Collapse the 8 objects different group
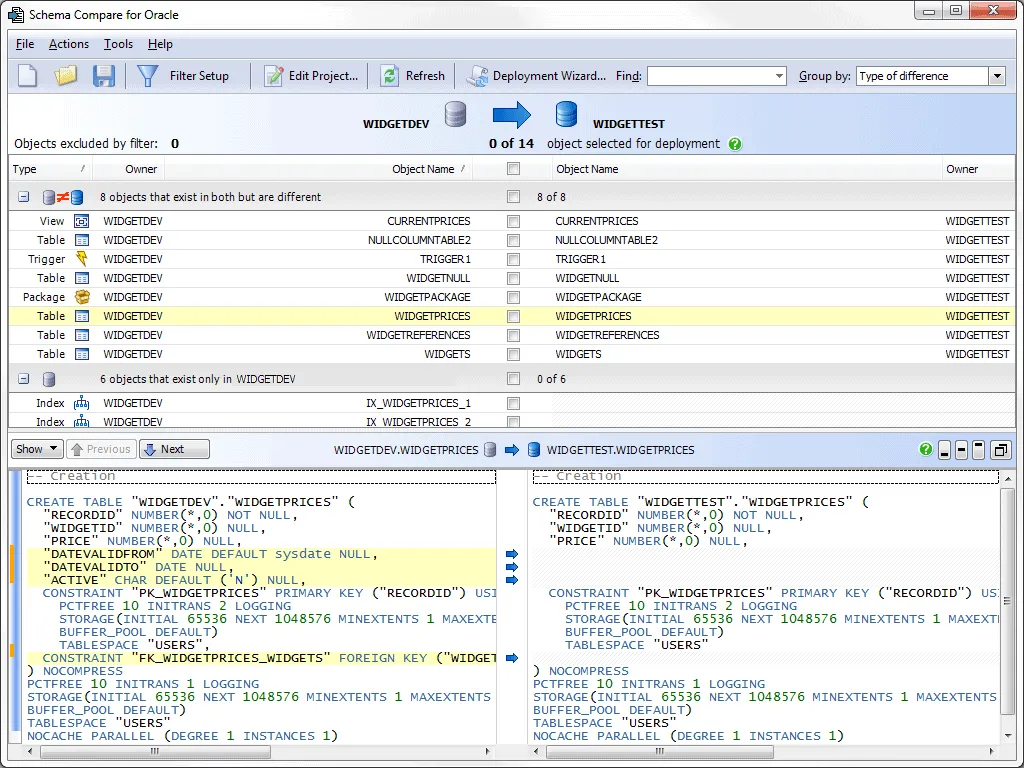1024x768 pixels. pos(22,197)
